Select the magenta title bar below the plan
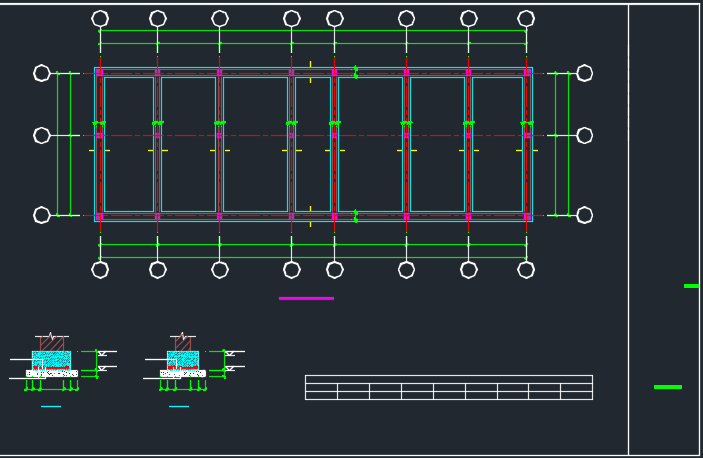703x458 pixels. pos(306,298)
